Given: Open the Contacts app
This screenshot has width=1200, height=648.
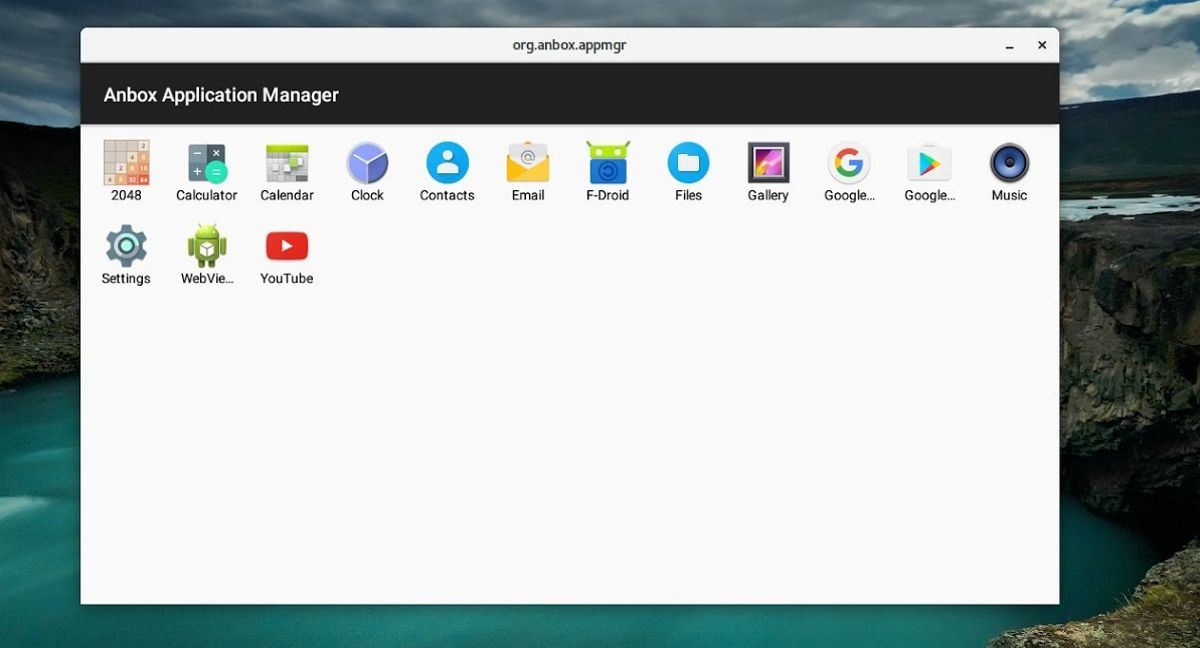Looking at the screenshot, I should point(447,163).
